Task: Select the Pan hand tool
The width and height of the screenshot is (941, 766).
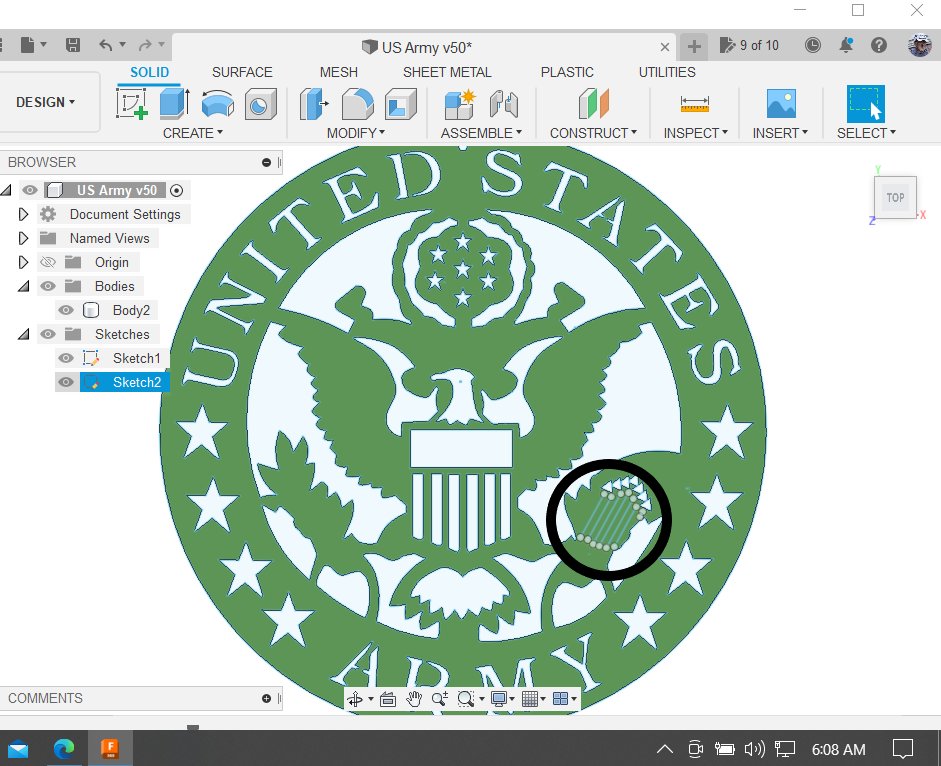Action: [413, 699]
